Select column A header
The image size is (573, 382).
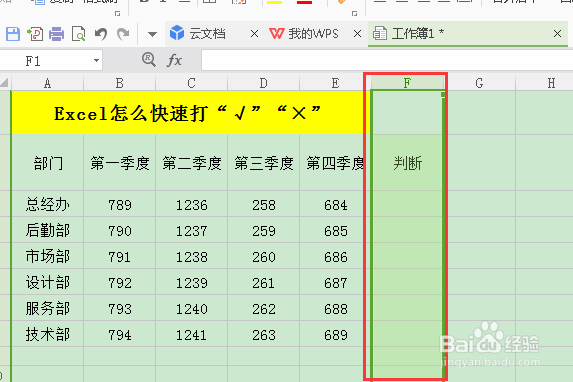[x=48, y=83]
